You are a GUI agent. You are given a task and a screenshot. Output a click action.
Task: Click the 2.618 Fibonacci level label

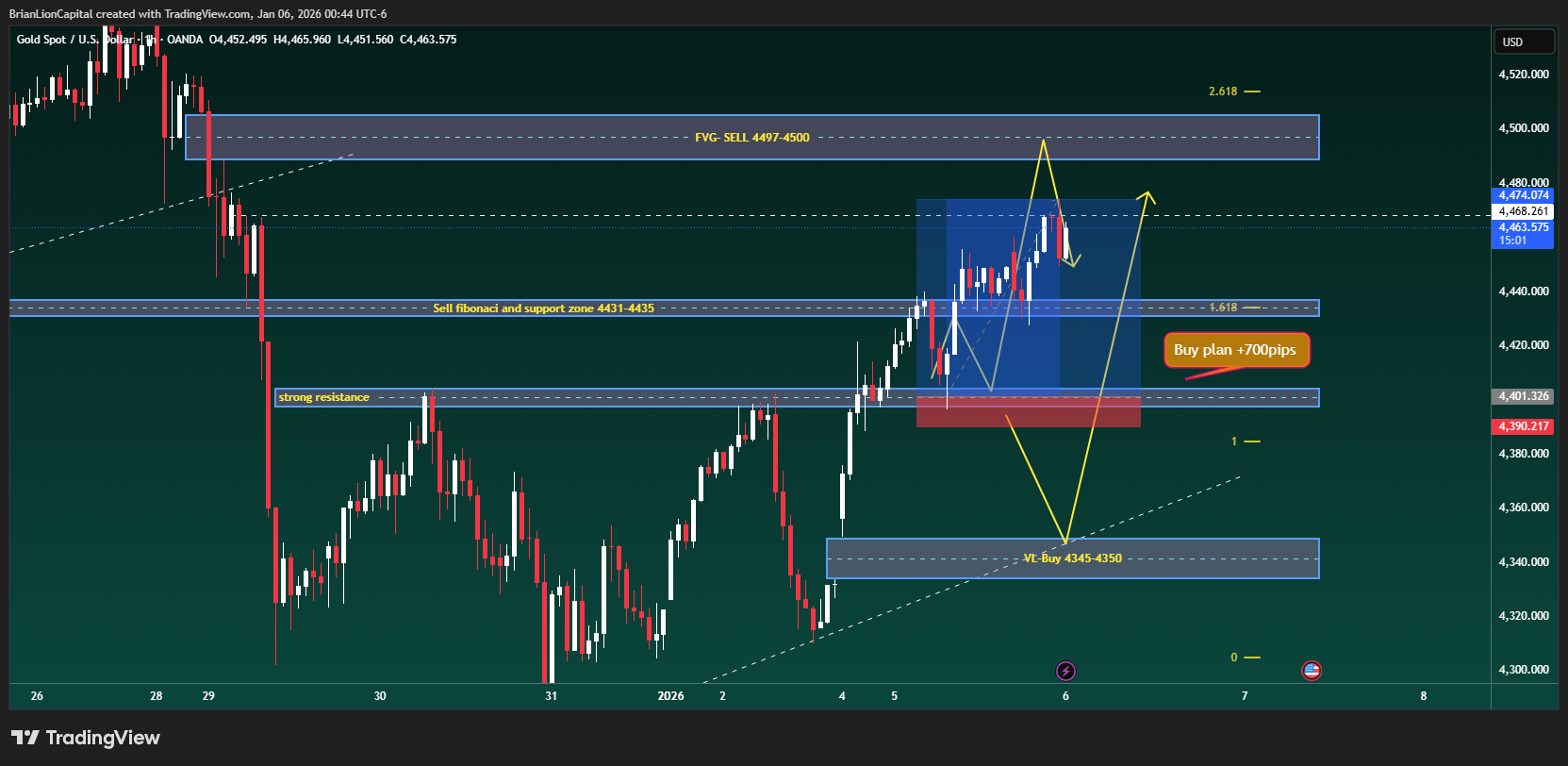tap(1223, 92)
